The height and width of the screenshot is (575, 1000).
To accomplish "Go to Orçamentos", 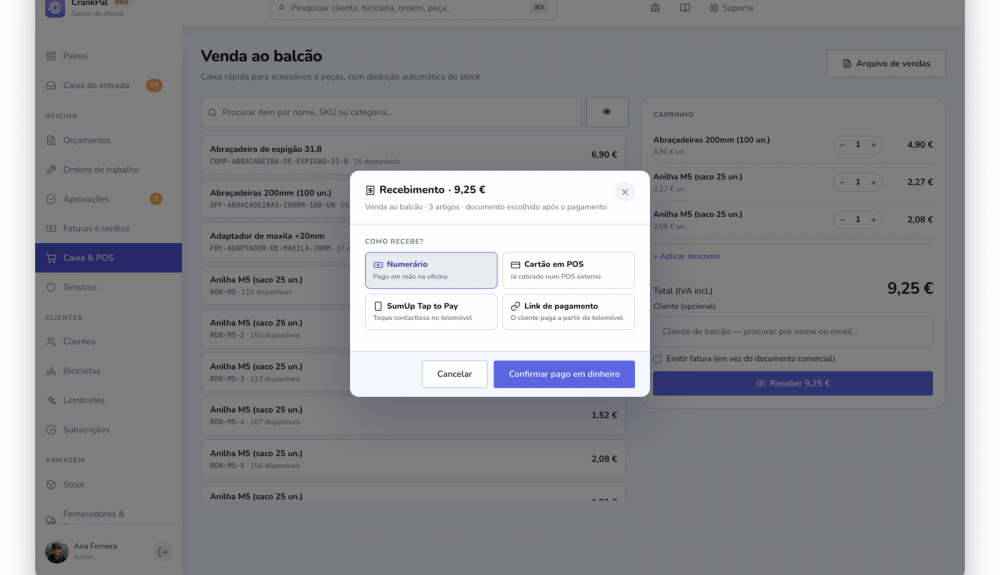I will point(108,140).
